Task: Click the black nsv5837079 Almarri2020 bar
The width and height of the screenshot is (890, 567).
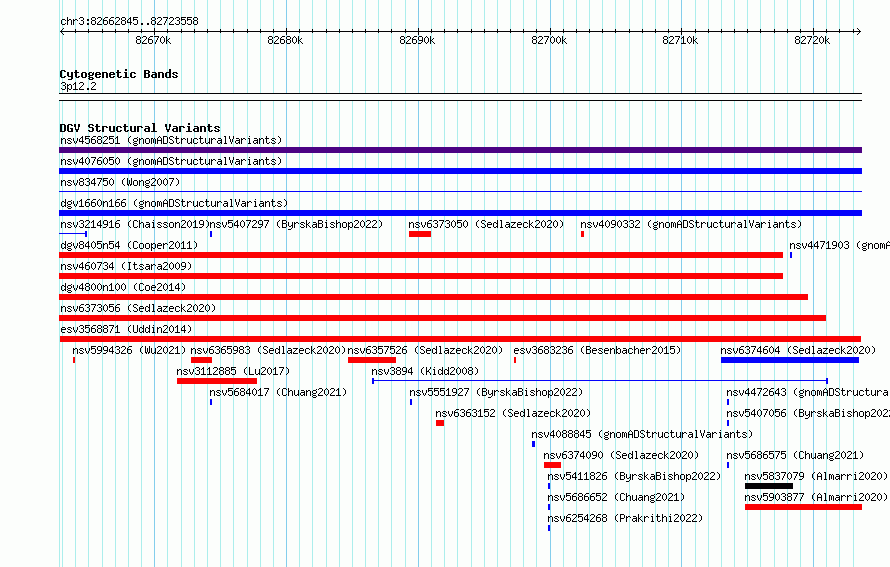Action: pyautogui.click(x=769, y=486)
